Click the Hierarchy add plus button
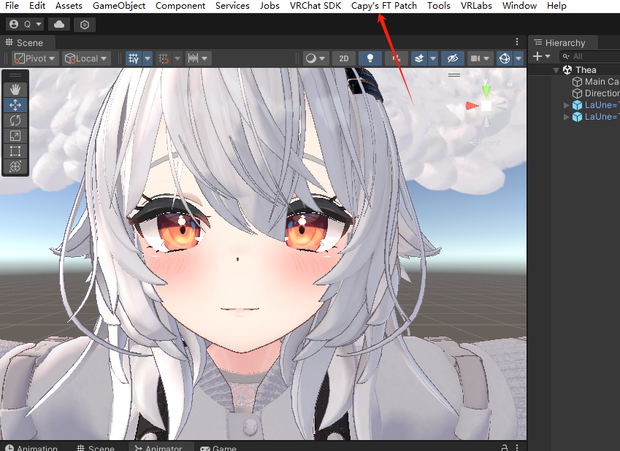Viewport: 620px width, 451px height. tap(537, 57)
